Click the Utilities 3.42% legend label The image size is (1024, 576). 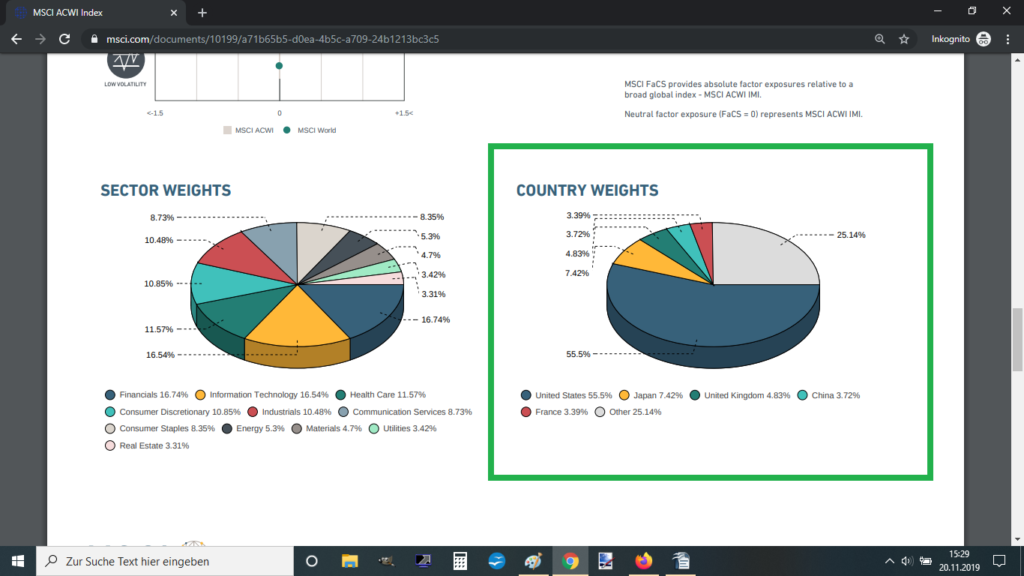pyautogui.click(x=409, y=429)
